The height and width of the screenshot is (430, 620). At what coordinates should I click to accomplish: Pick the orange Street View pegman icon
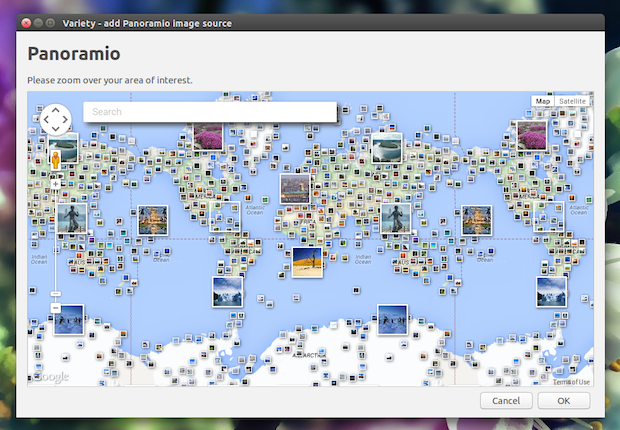(56, 160)
